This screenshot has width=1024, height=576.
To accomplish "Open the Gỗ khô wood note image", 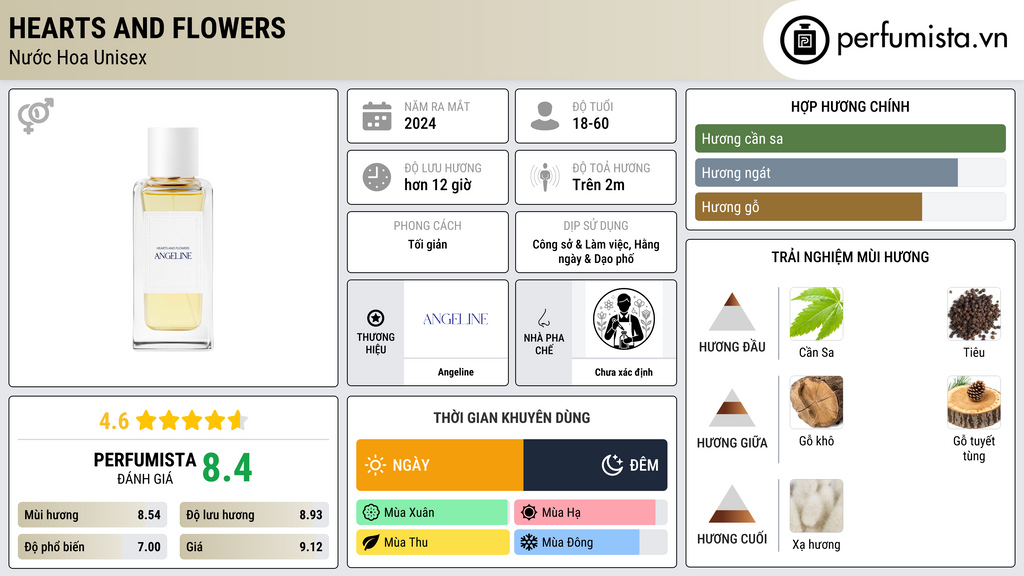I will point(816,402).
